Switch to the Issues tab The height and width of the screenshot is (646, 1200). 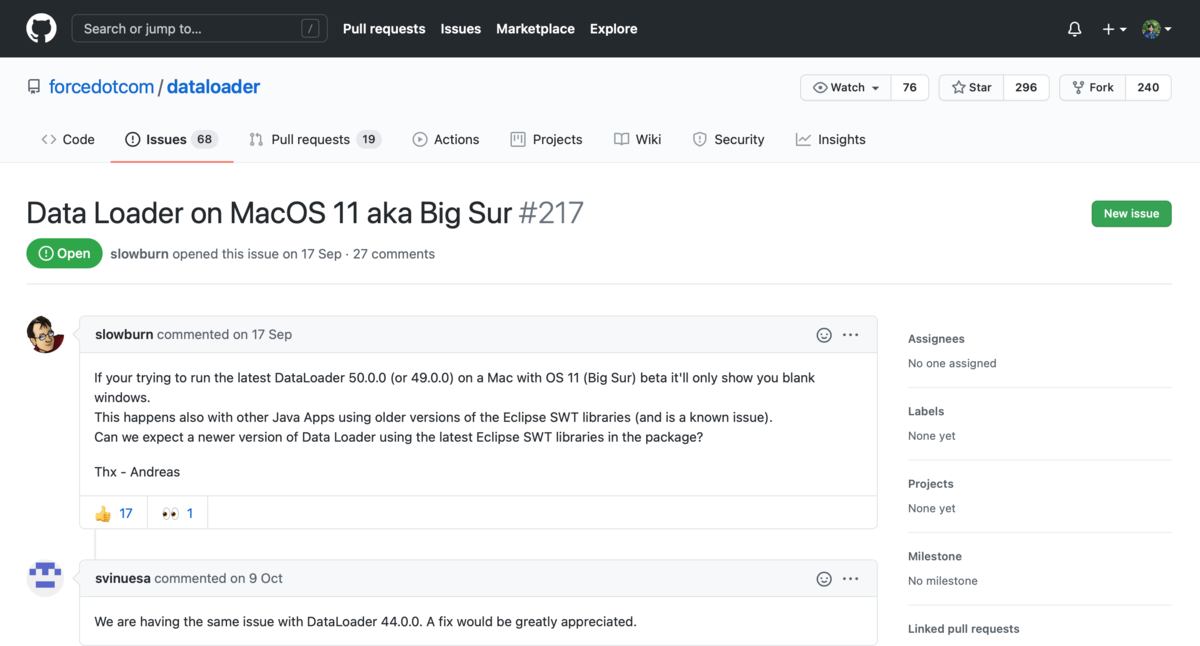[x=170, y=140]
